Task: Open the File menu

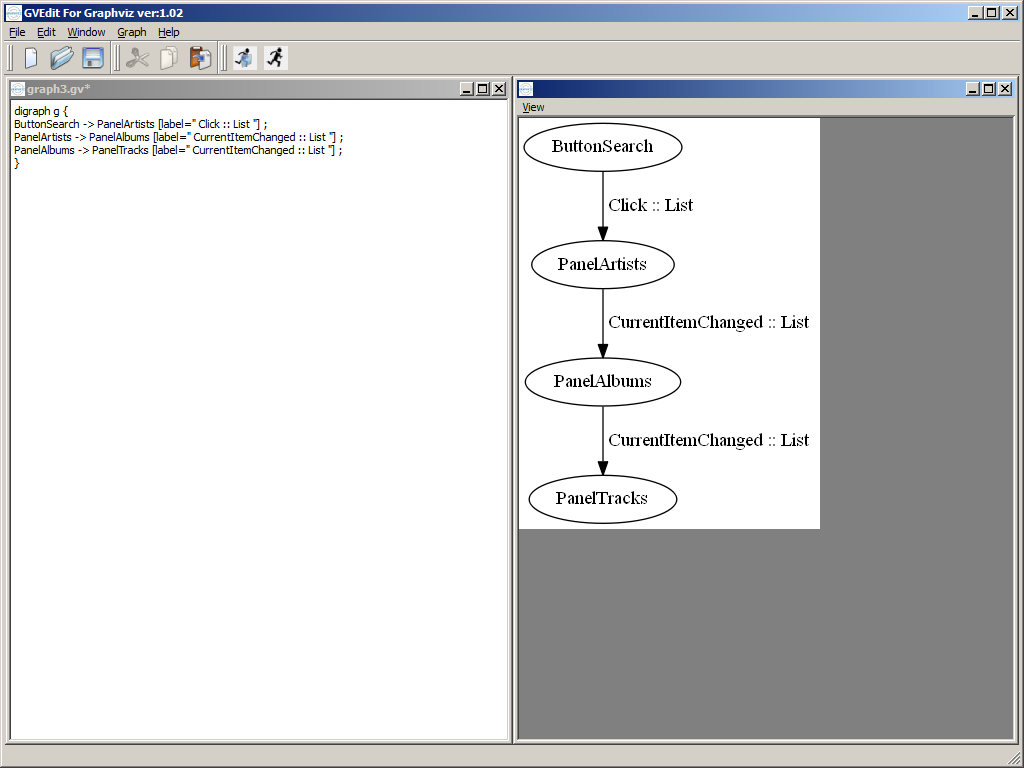Action: click(17, 32)
